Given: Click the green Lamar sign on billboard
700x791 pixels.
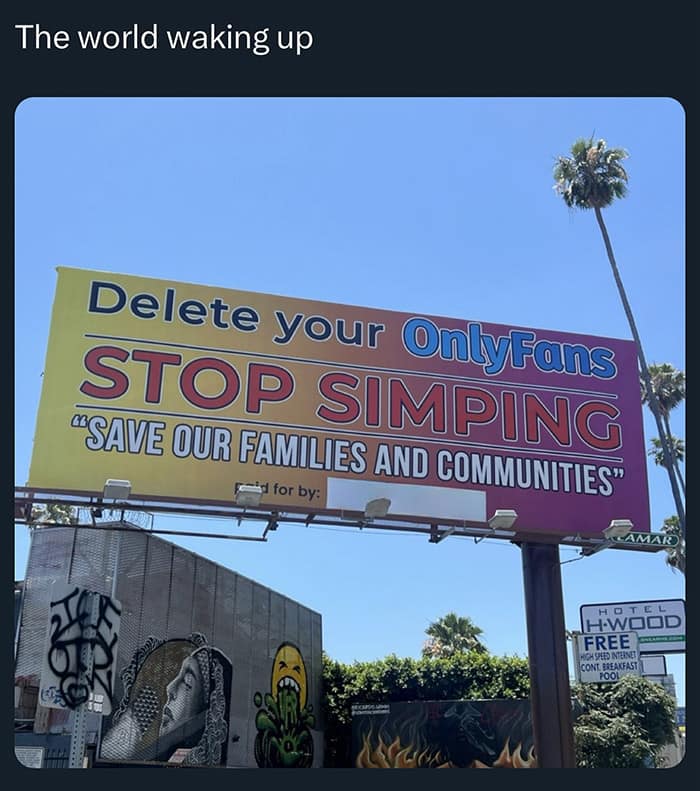Looking at the screenshot, I should click(648, 540).
